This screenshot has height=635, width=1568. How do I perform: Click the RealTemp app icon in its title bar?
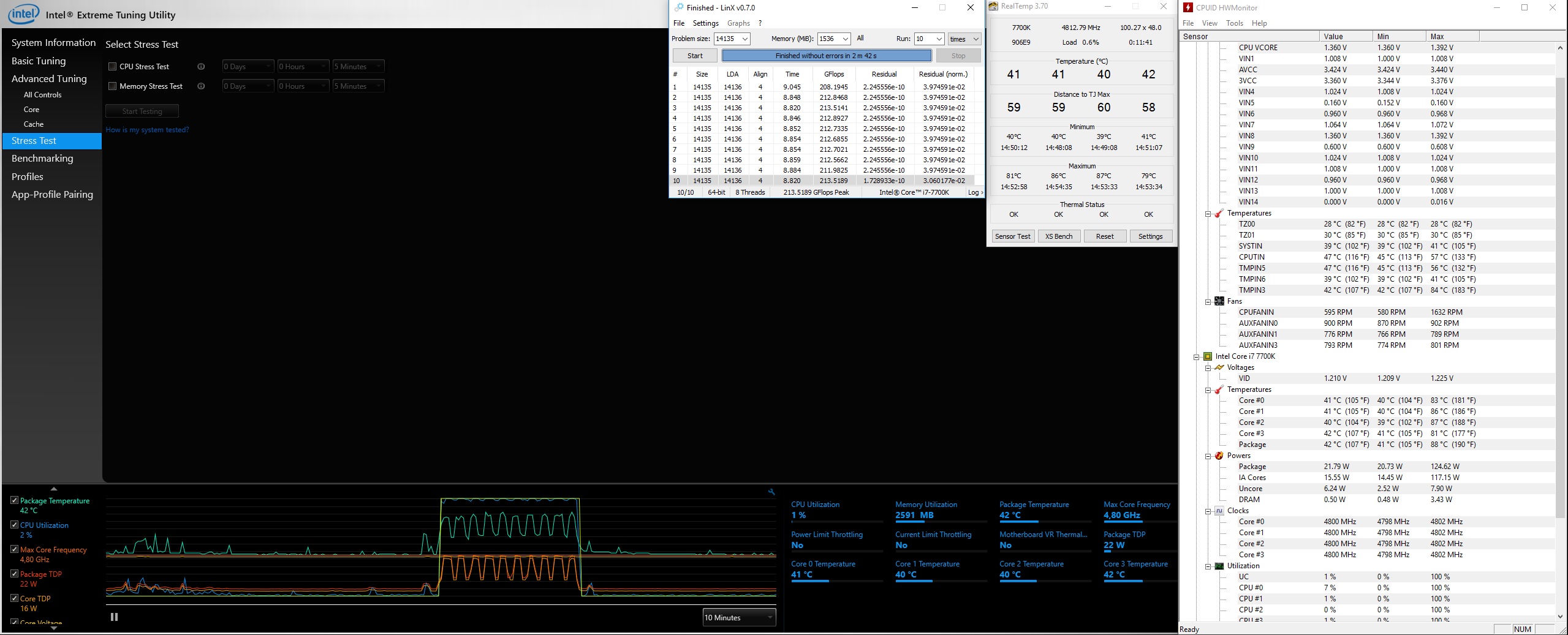(x=993, y=6)
